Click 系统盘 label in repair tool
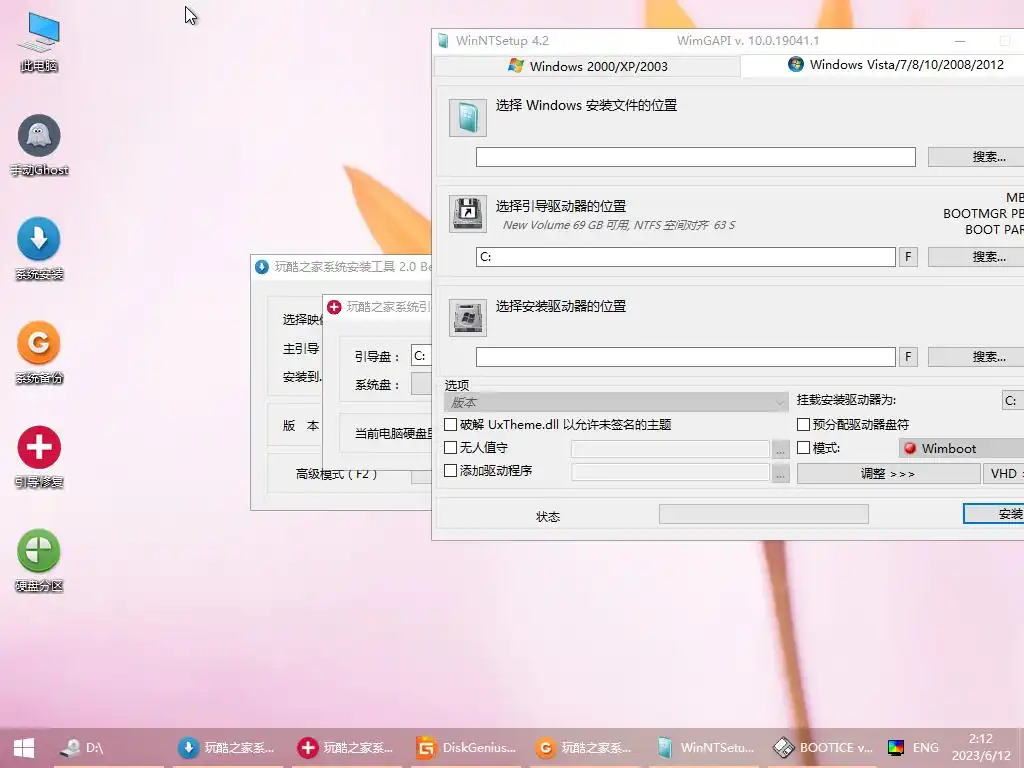Viewport: 1024px width, 768px height. pyautogui.click(x=377, y=385)
